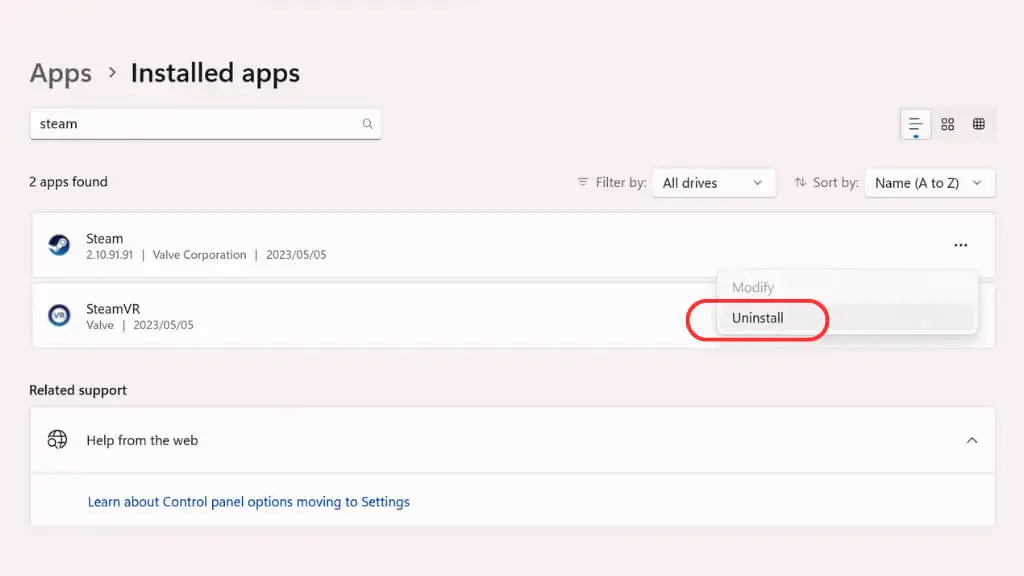Switch to table view layout icon
1024x576 pixels.
(x=978, y=124)
